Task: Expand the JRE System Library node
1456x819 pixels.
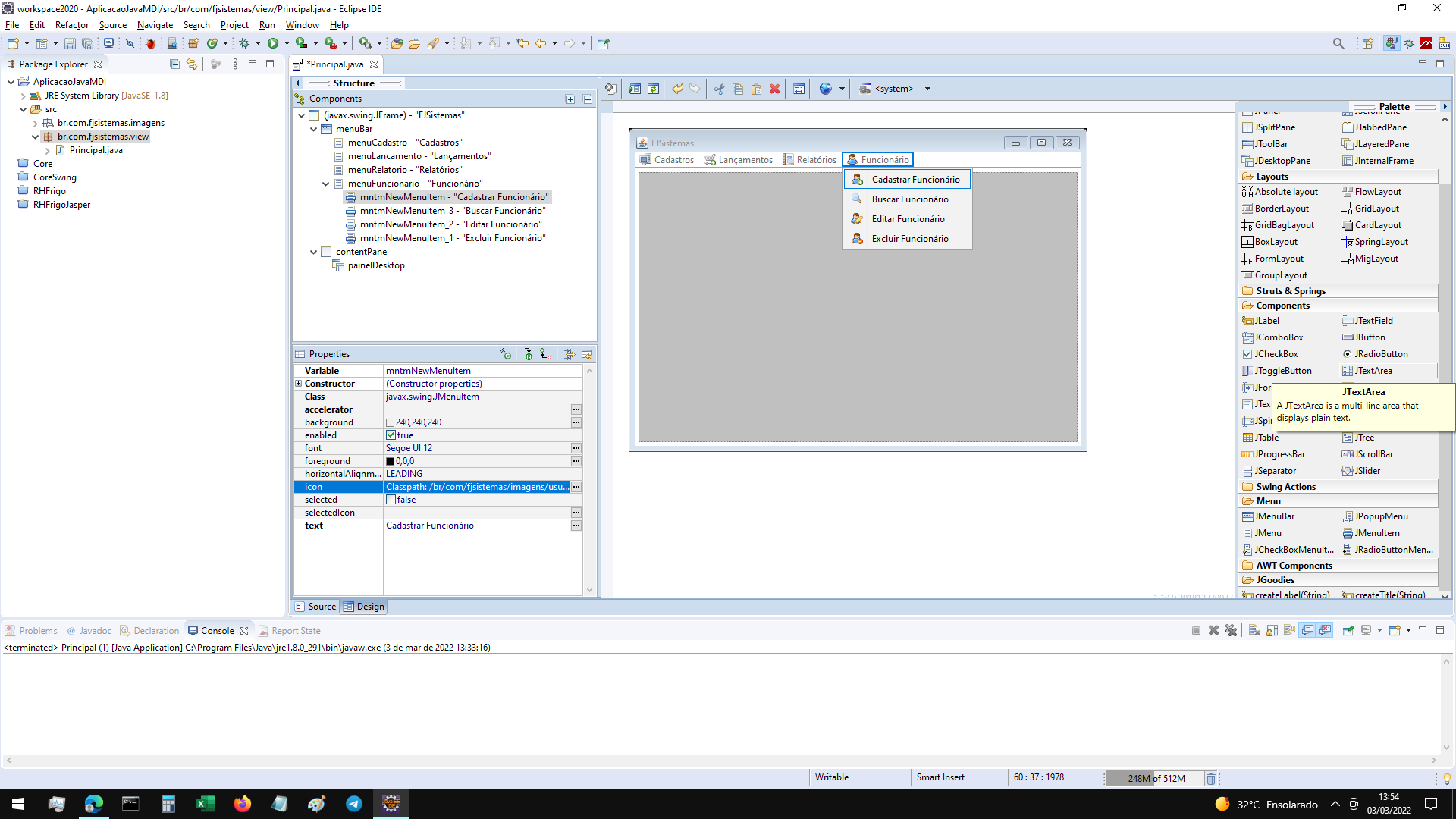Action: click(x=23, y=96)
